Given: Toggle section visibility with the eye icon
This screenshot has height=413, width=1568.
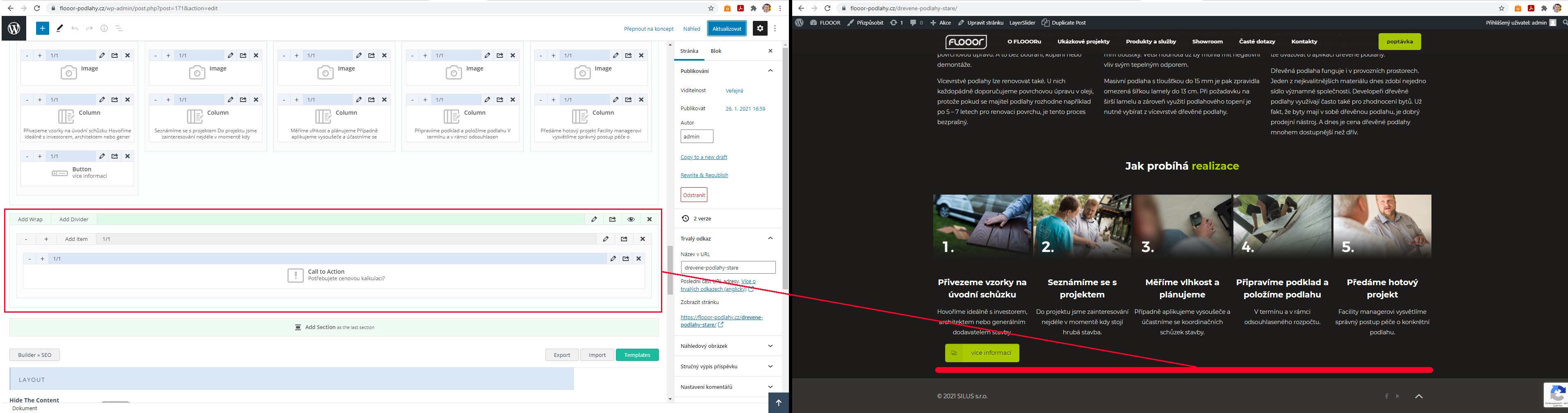Looking at the screenshot, I should click(x=631, y=220).
